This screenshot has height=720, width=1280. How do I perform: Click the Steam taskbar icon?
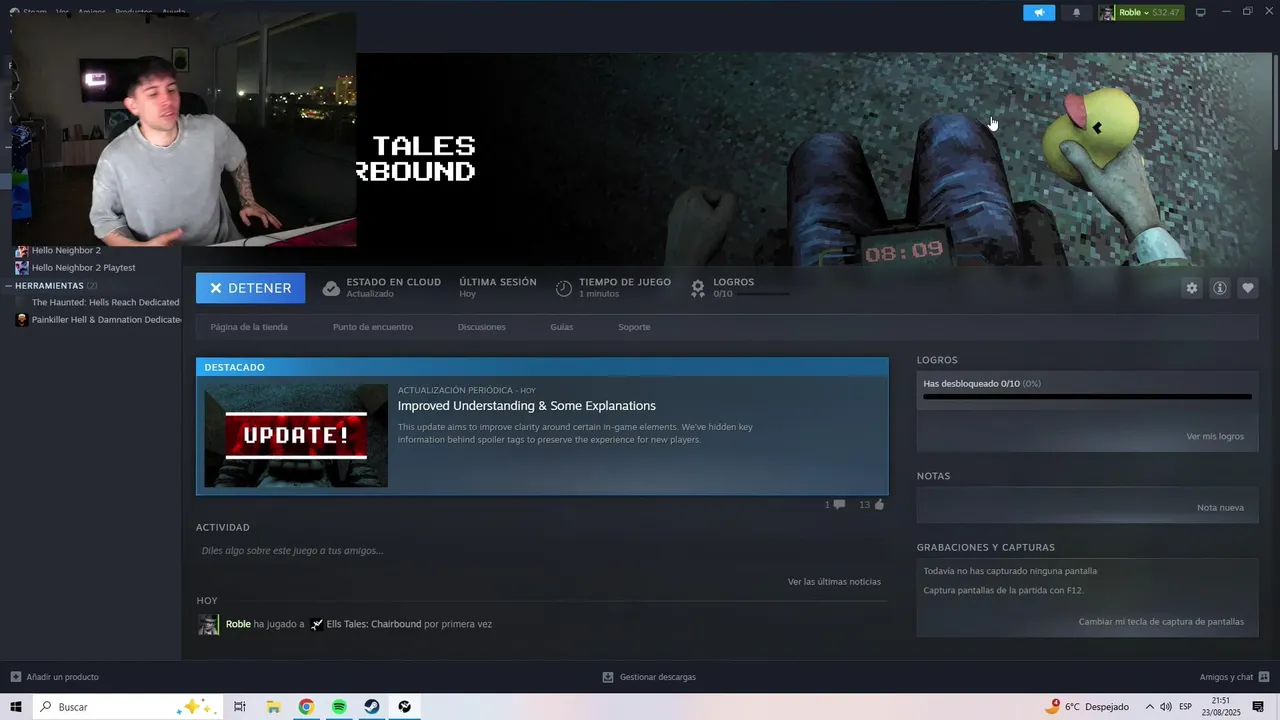point(371,707)
